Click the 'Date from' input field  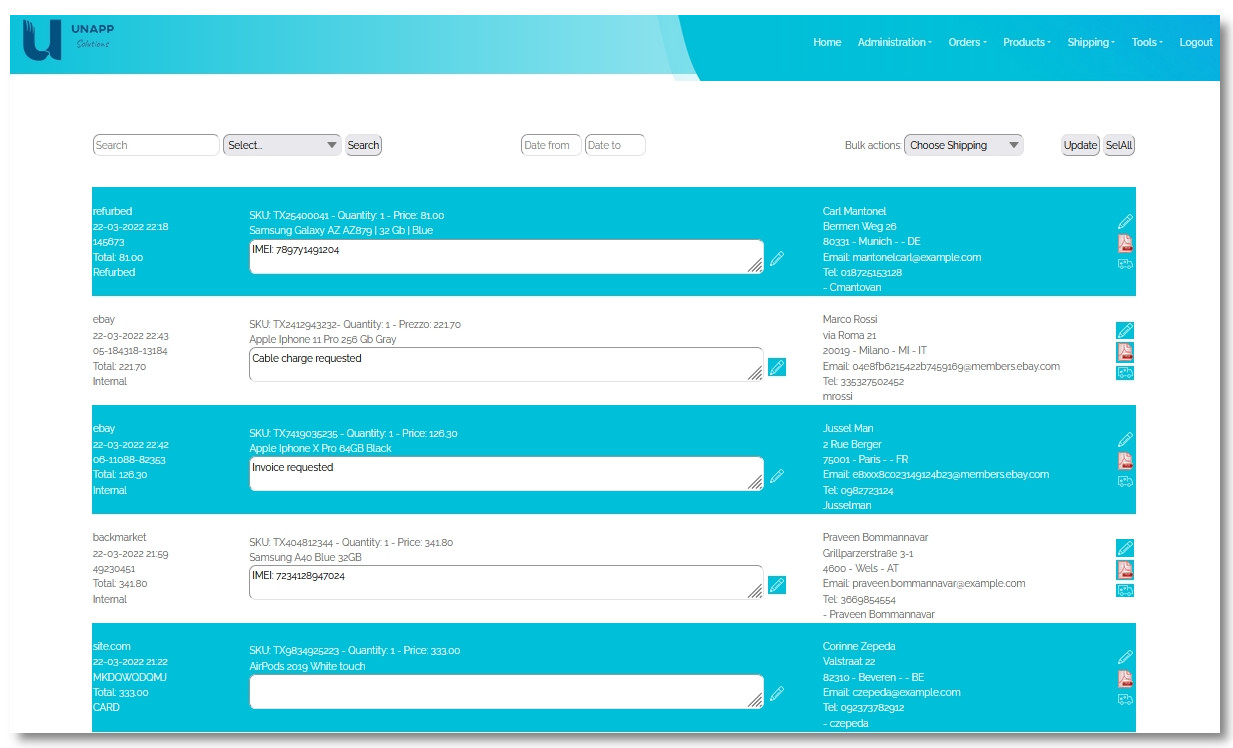(x=551, y=145)
